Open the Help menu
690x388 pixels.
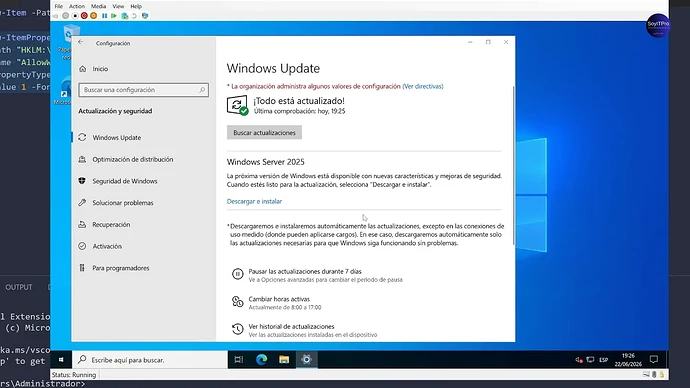136,6
